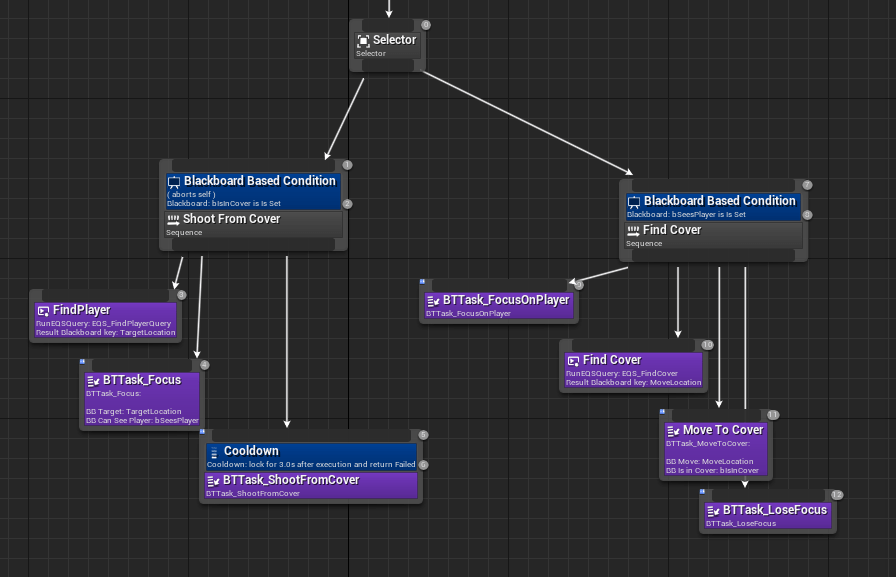Click the Shoot From Cover sequence icon

[x=173, y=219]
